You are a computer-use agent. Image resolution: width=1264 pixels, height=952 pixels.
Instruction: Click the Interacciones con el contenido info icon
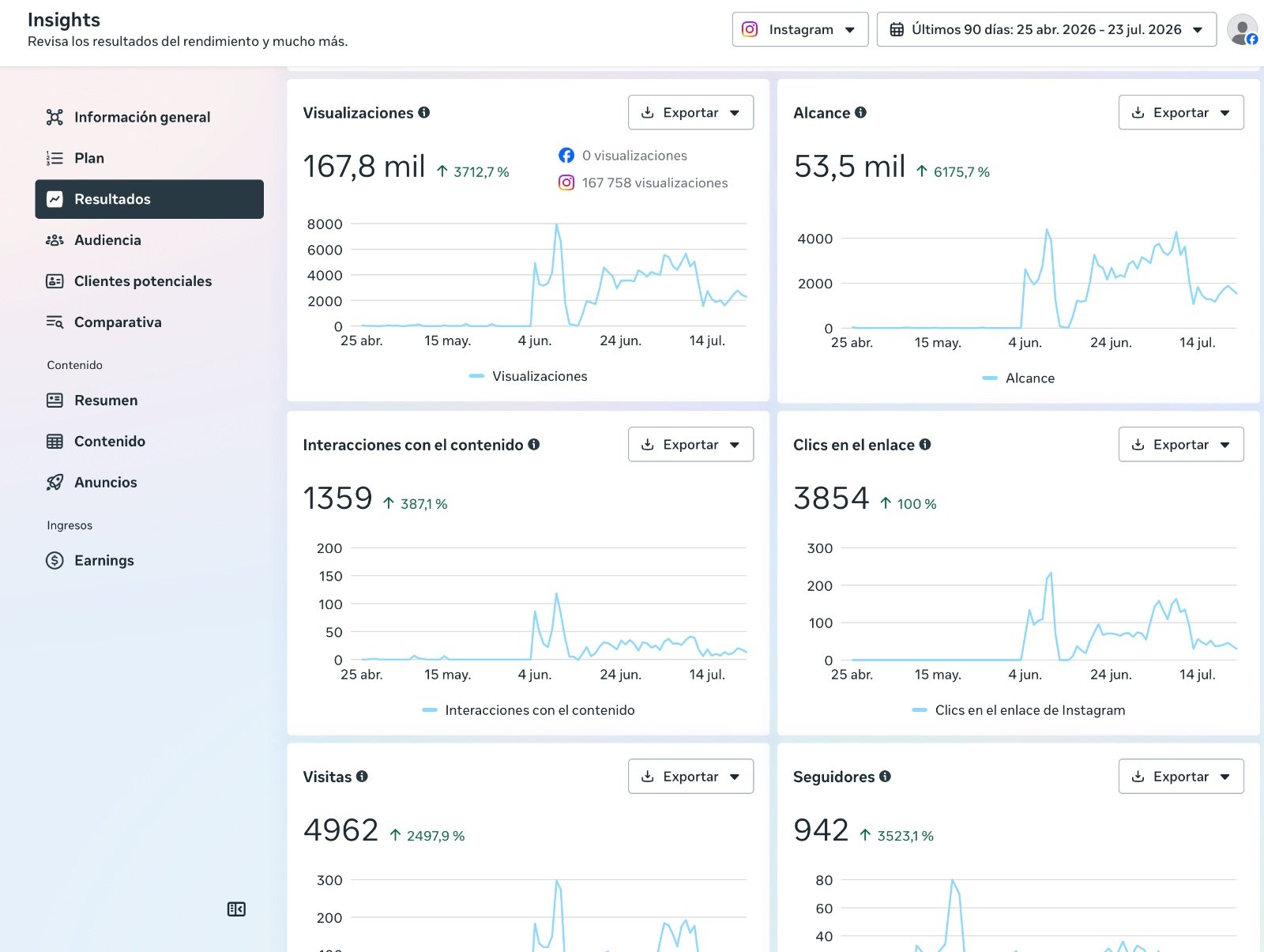534,444
